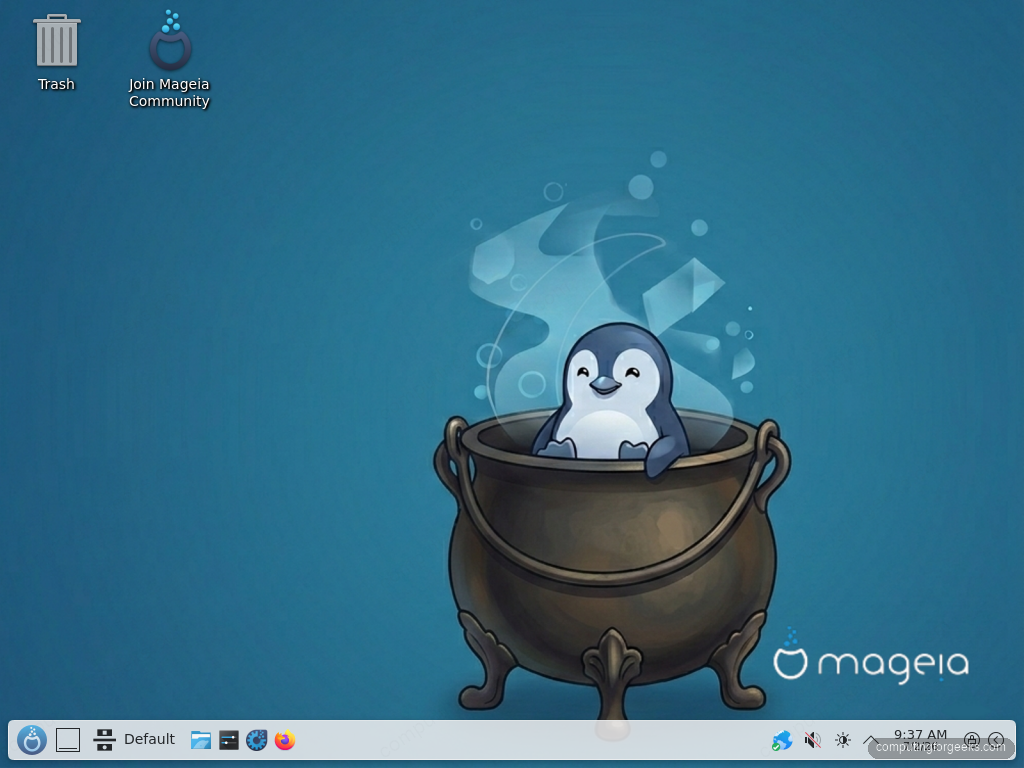Launch the Dolphin file manager from the panel

pos(200,740)
